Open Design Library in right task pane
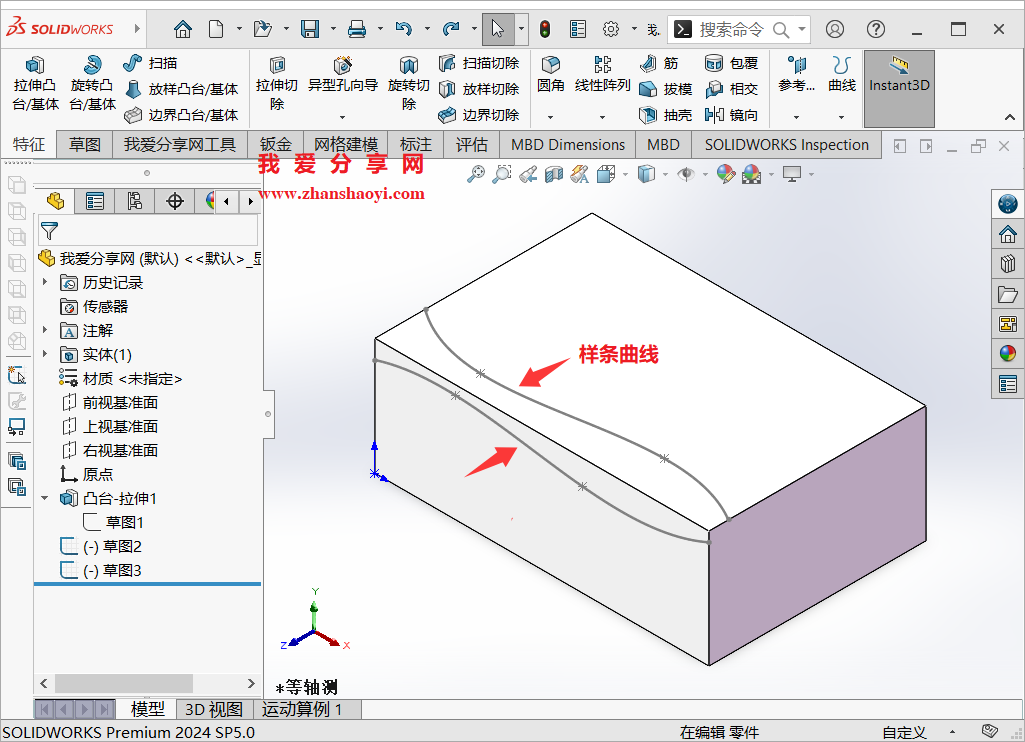The height and width of the screenshot is (742, 1025). [x=1007, y=264]
